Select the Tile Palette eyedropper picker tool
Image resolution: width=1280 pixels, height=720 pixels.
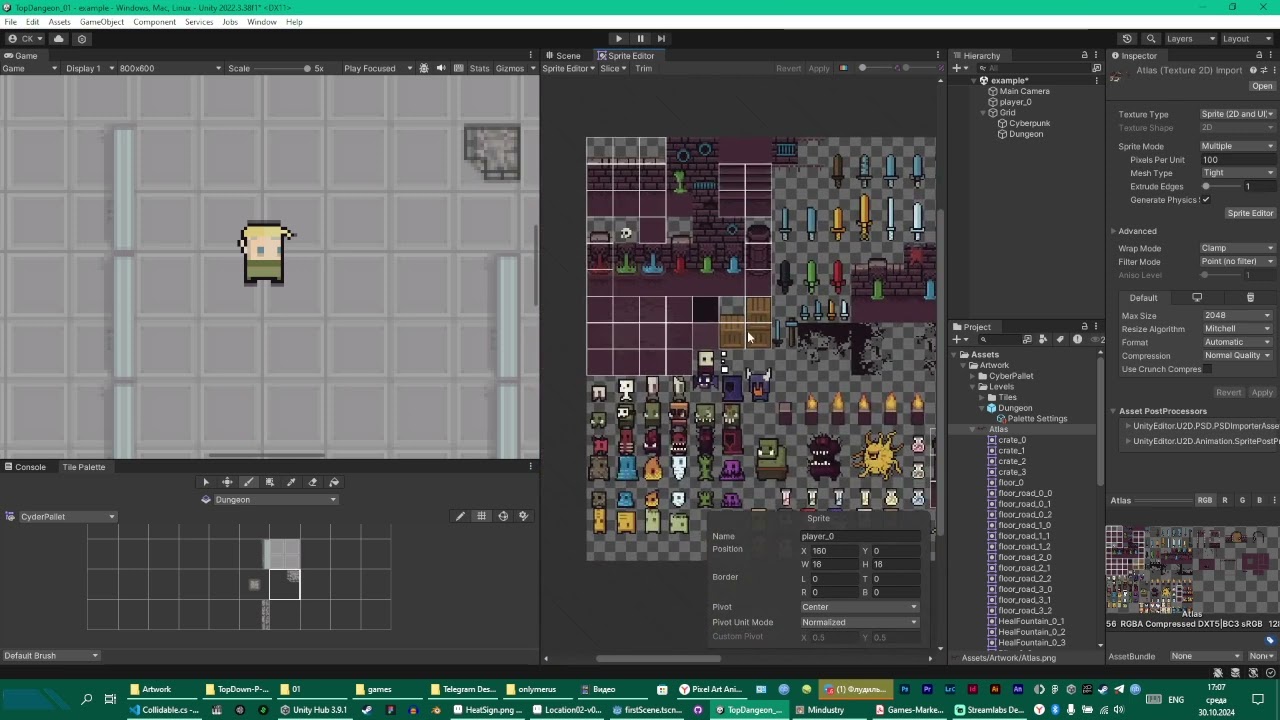(291, 482)
